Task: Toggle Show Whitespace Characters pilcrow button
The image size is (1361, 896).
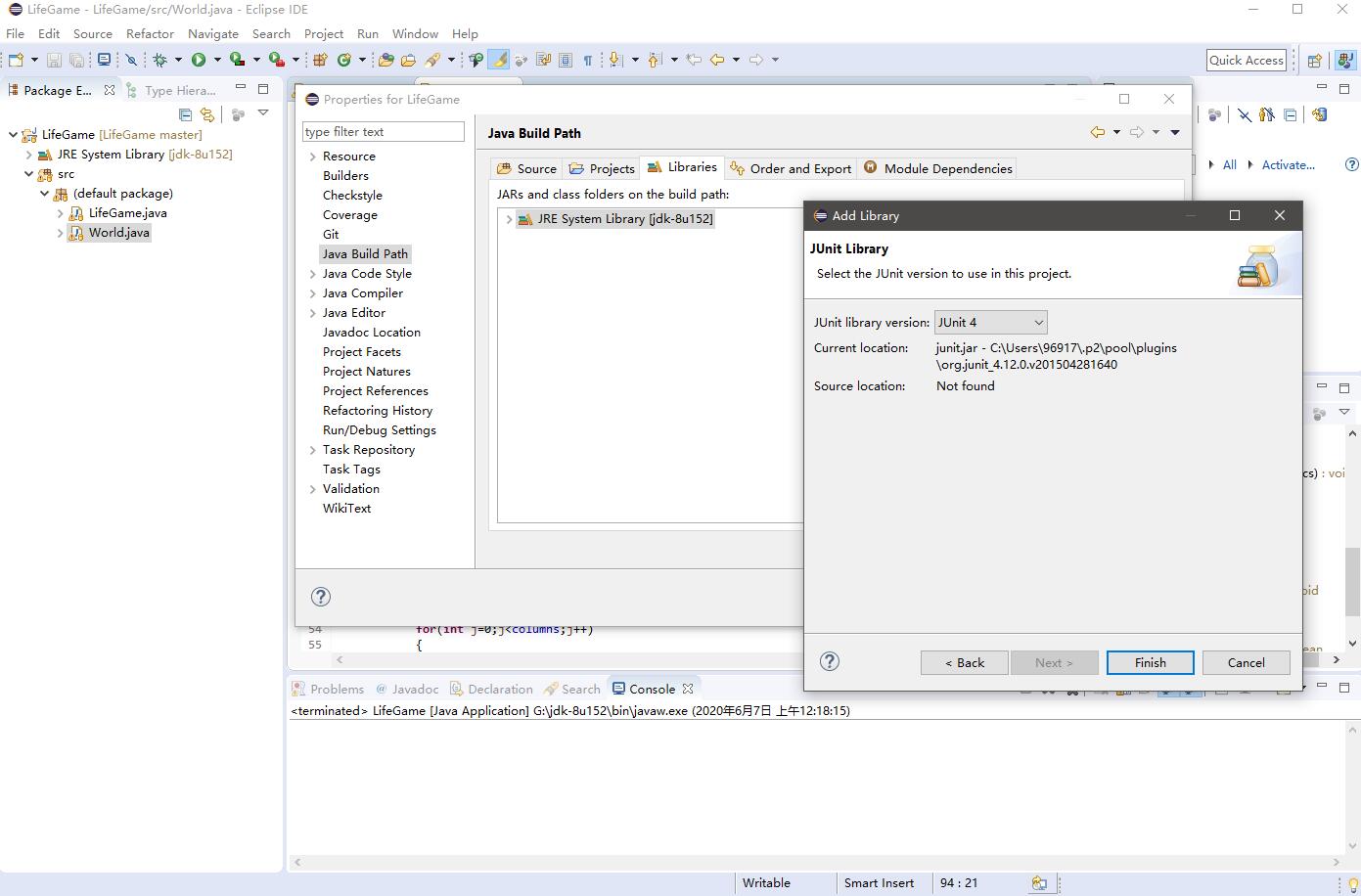Action: pyautogui.click(x=588, y=60)
